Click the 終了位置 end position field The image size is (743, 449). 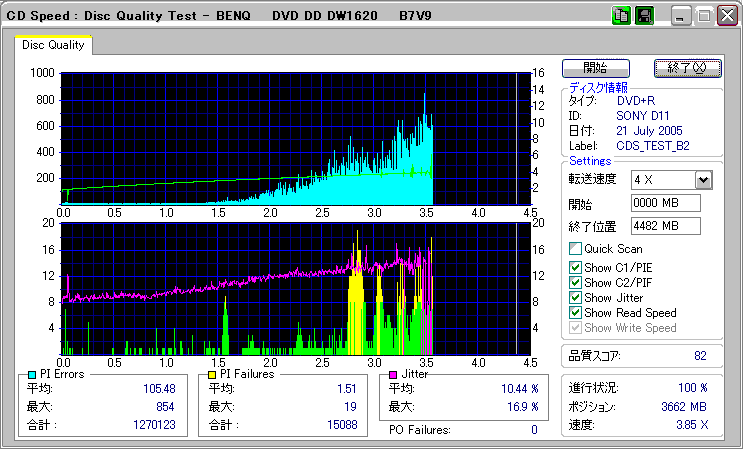tap(665, 226)
